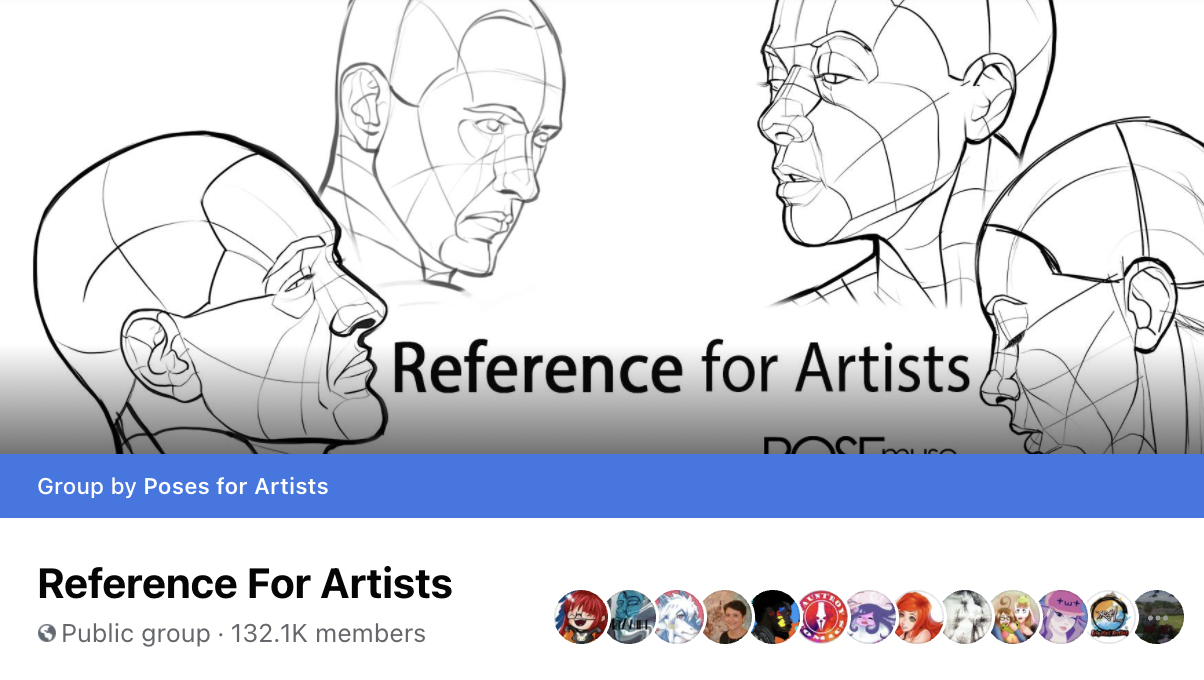
Task: Open the orange-haired girl member avatar
Action: (918, 616)
